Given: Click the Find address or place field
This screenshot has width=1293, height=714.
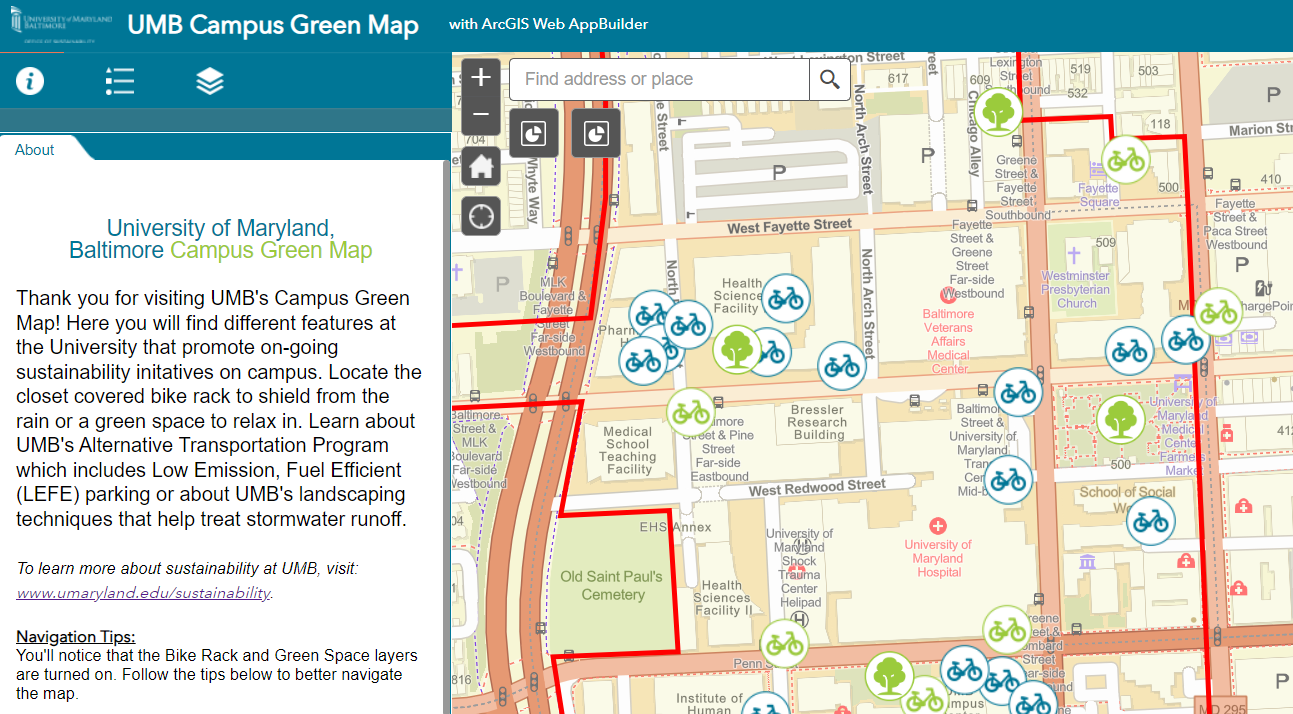Looking at the screenshot, I should (x=660, y=79).
